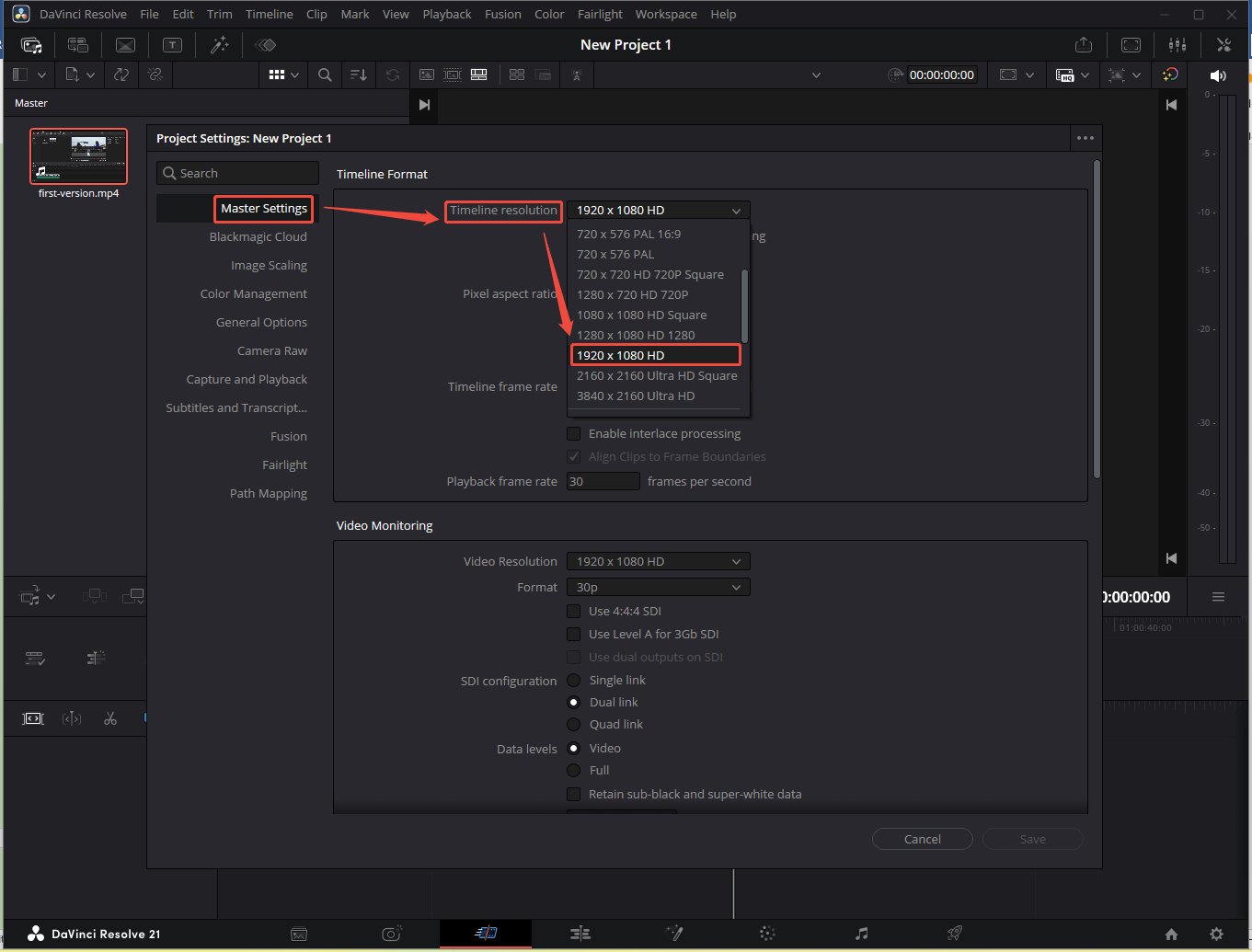The width and height of the screenshot is (1252, 952).
Task: Check Use Level A for 3Gb SDI
Action: 574,635
